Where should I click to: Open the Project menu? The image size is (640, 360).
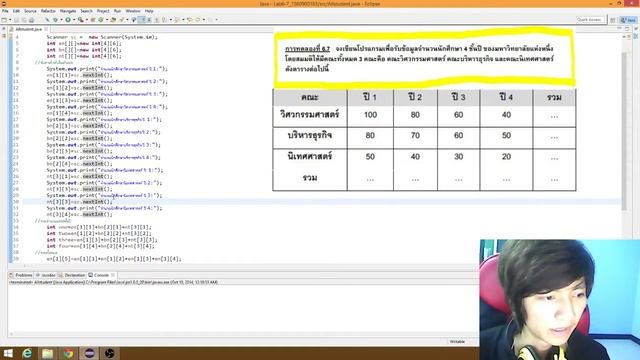click(x=103, y=11)
